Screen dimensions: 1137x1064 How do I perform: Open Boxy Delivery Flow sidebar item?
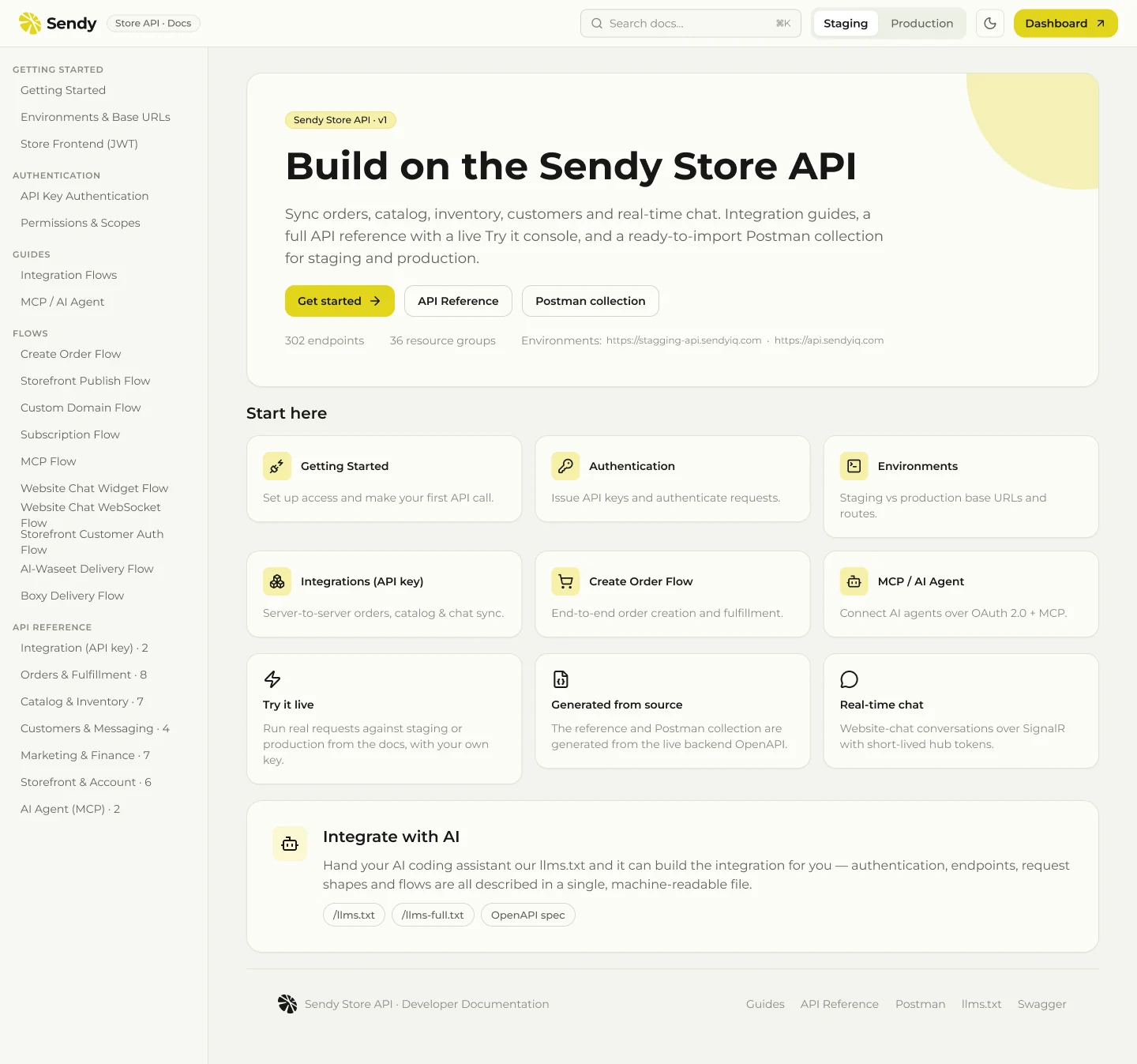[72, 596]
